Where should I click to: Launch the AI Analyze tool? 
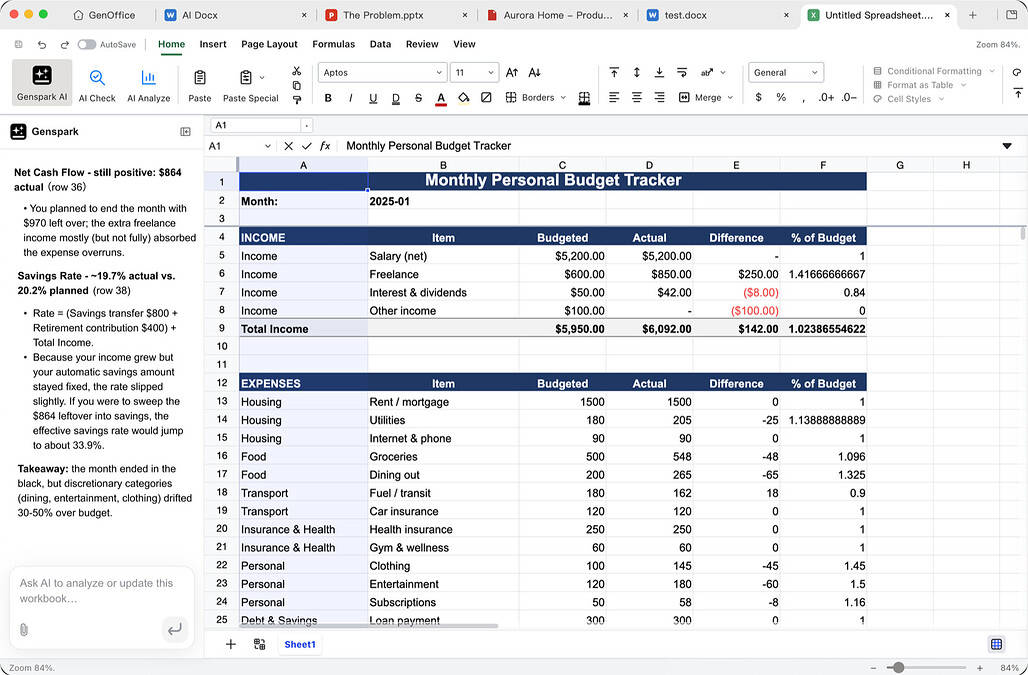(x=149, y=85)
